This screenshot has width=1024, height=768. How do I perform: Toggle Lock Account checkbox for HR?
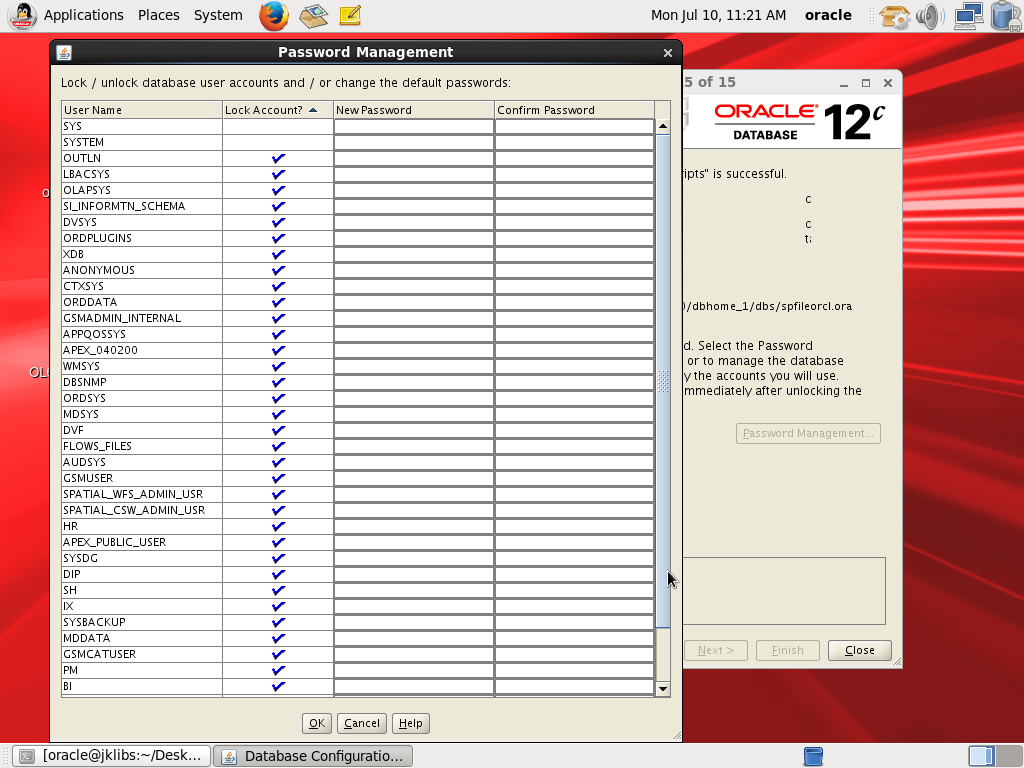pyautogui.click(x=278, y=526)
